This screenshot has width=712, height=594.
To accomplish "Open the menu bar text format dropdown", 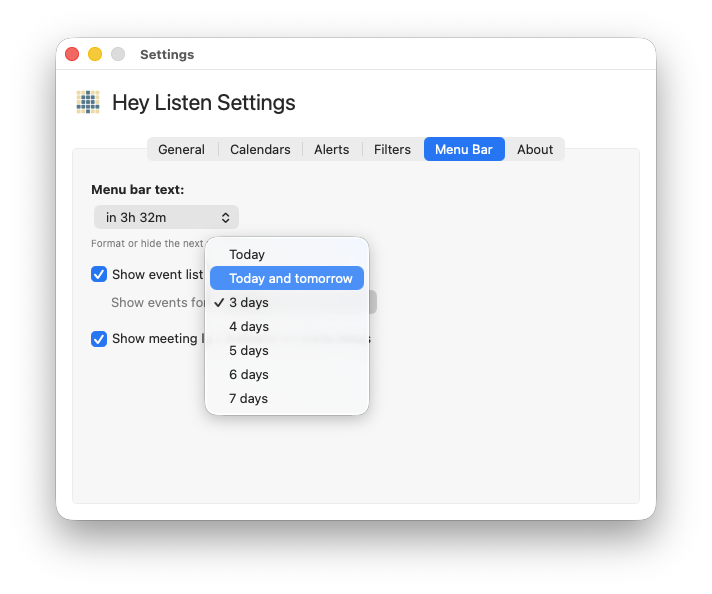I will click(166, 218).
